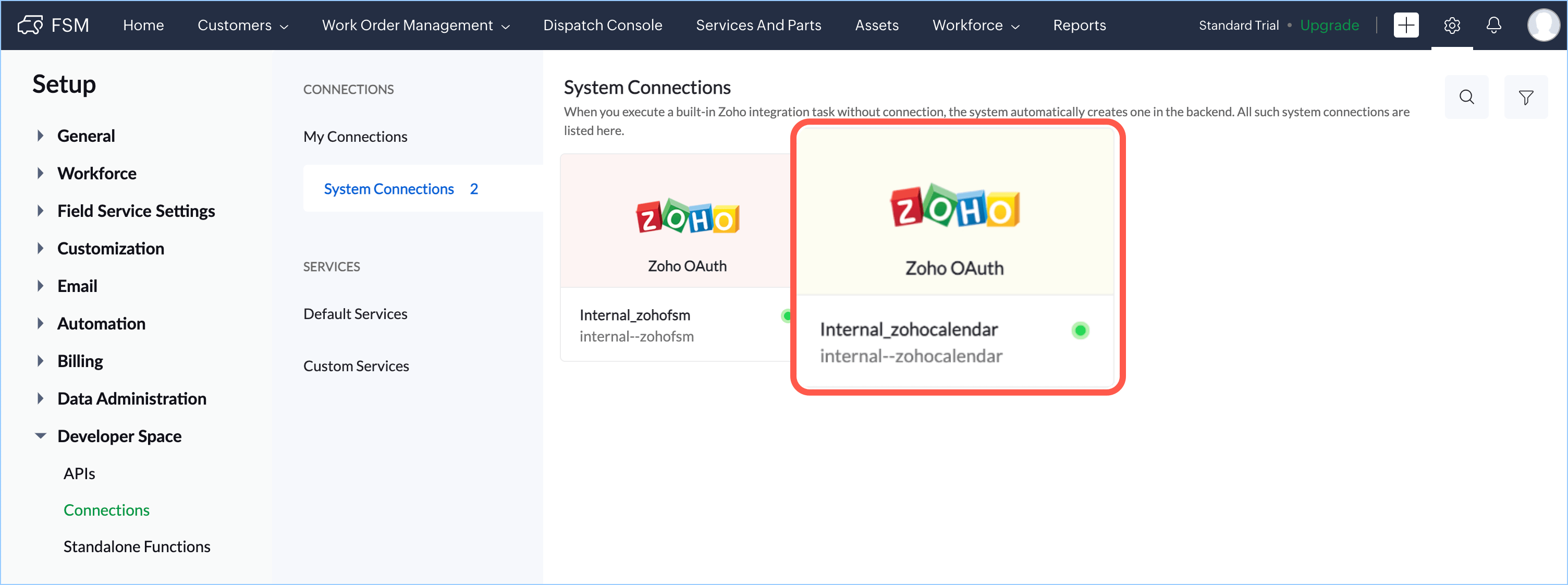Click the System Connections heading
1568x585 pixels.
click(647, 88)
